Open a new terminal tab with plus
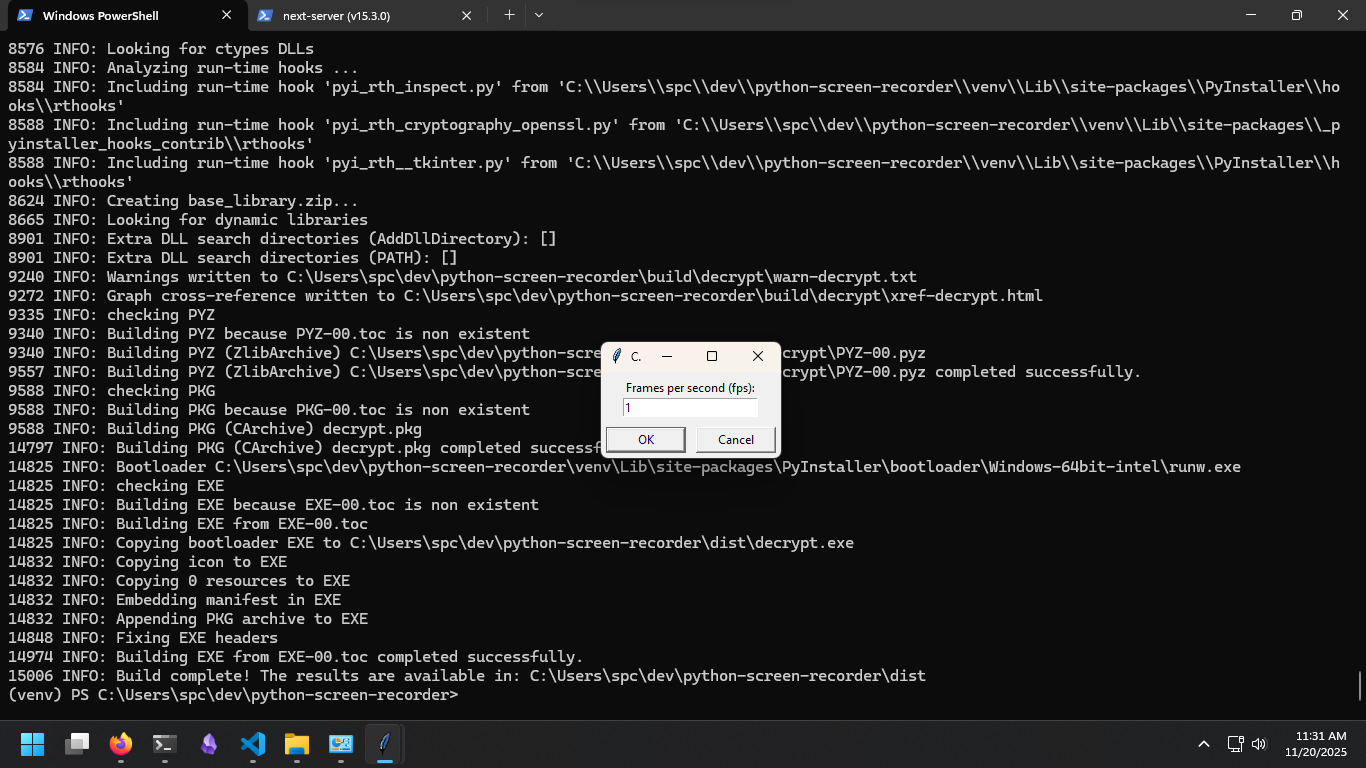 click(x=509, y=15)
